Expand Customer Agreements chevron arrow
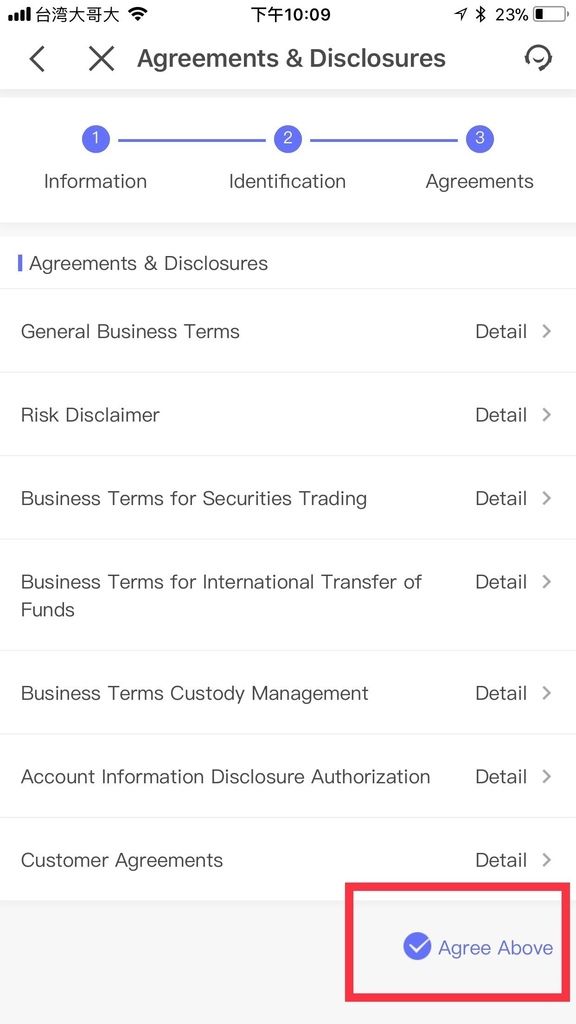Screen dimensions: 576x1024 (x=547, y=860)
